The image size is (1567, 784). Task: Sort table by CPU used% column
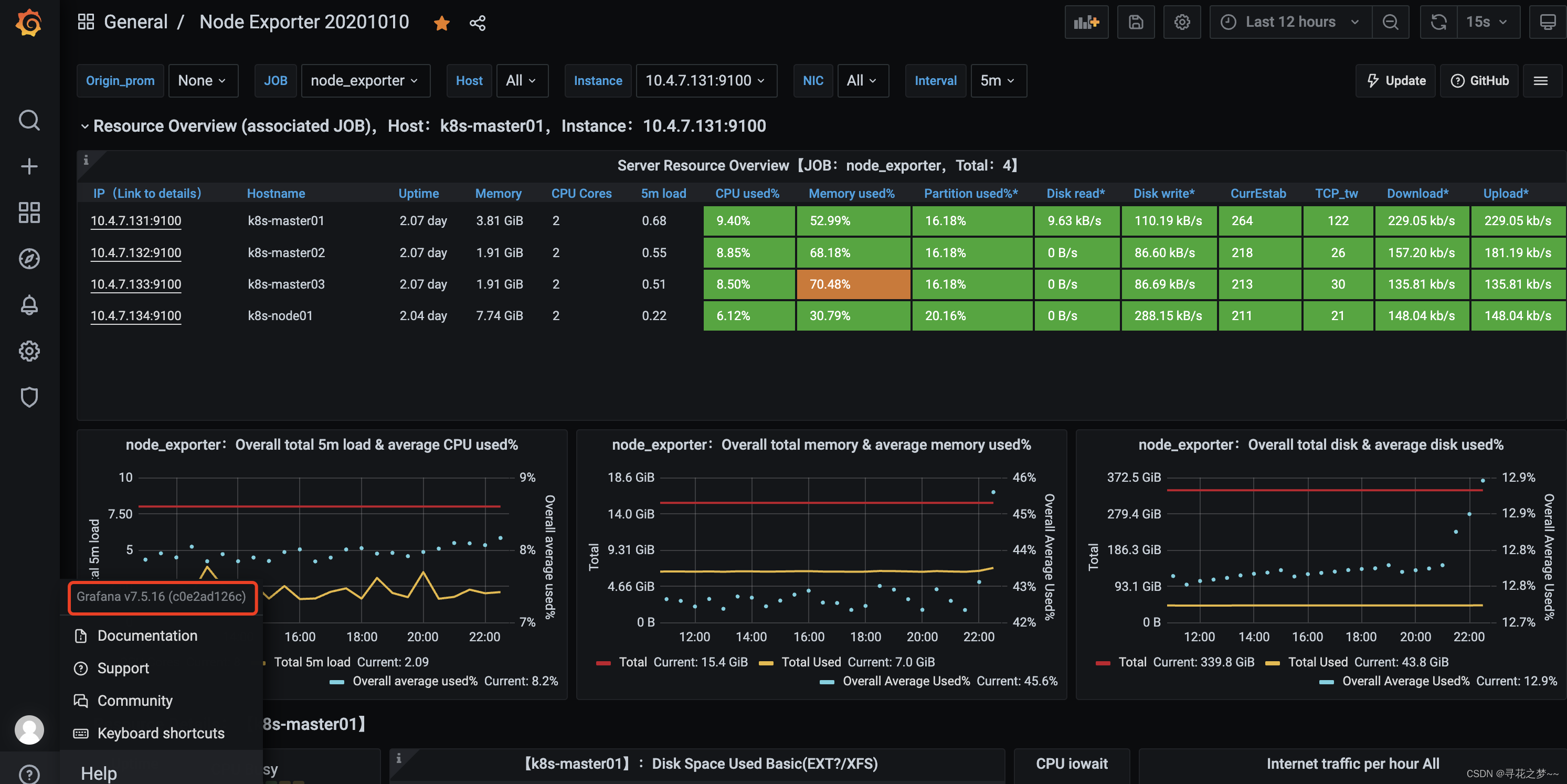[x=747, y=194]
